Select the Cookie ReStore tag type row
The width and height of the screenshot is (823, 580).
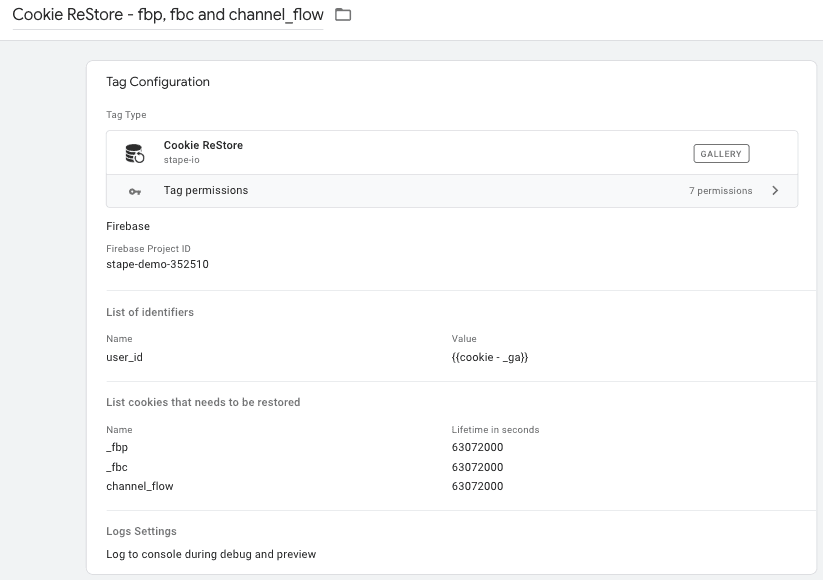[452, 153]
